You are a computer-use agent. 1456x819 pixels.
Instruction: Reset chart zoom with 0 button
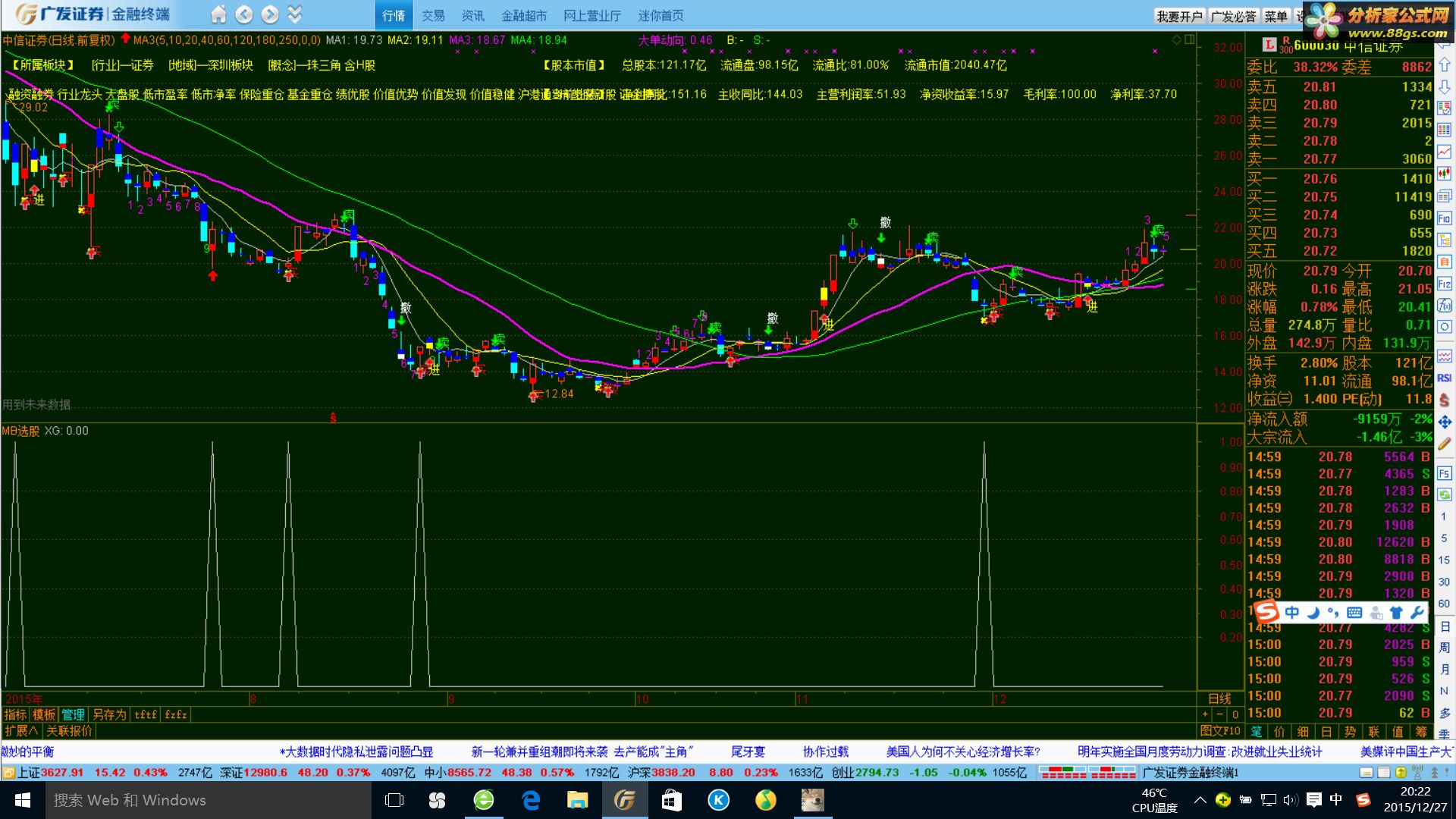click(1235, 714)
